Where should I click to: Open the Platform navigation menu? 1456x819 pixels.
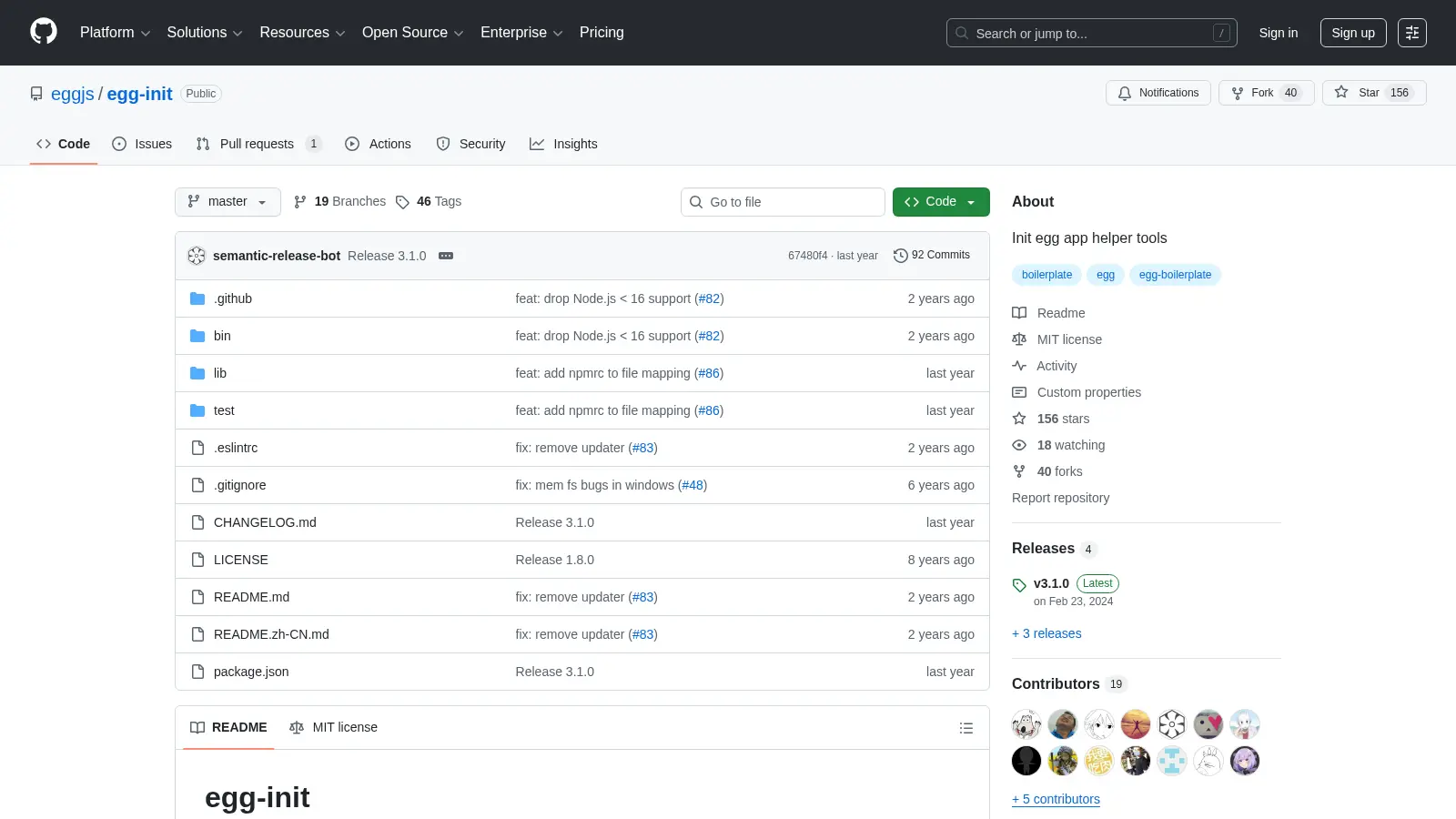coord(115,33)
